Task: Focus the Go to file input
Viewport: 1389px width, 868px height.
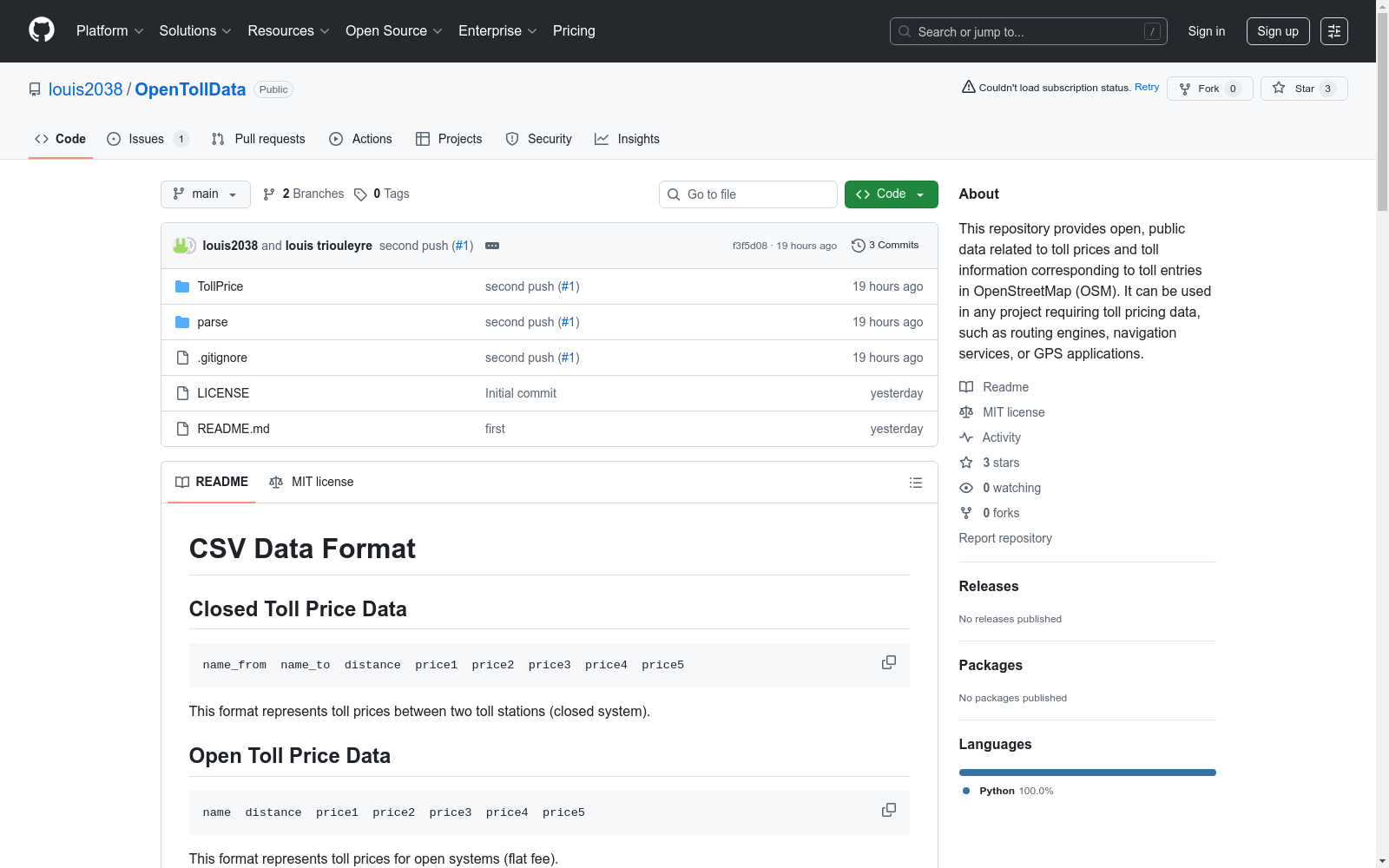Action: tap(748, 194)
